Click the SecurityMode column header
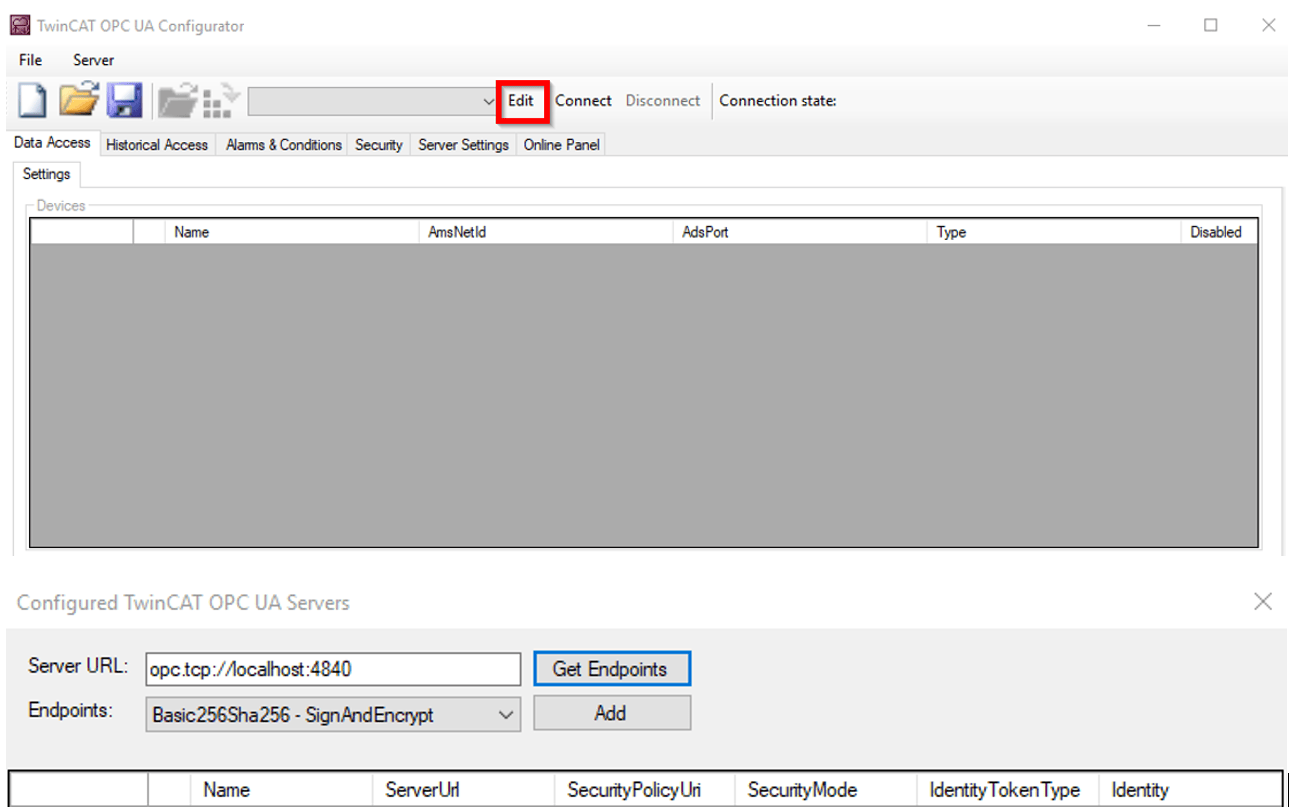The width and height of the screenshot is (1289, 807). pos(826,790)
